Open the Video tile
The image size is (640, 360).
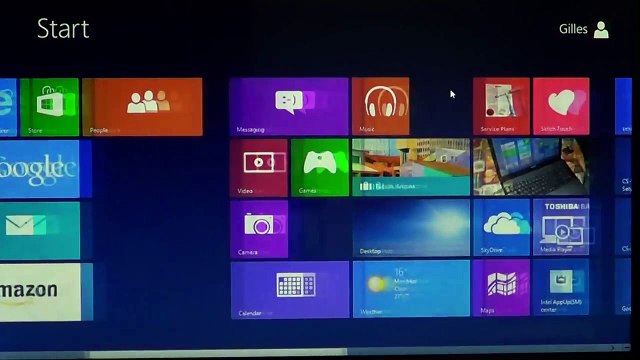[259, 168]
